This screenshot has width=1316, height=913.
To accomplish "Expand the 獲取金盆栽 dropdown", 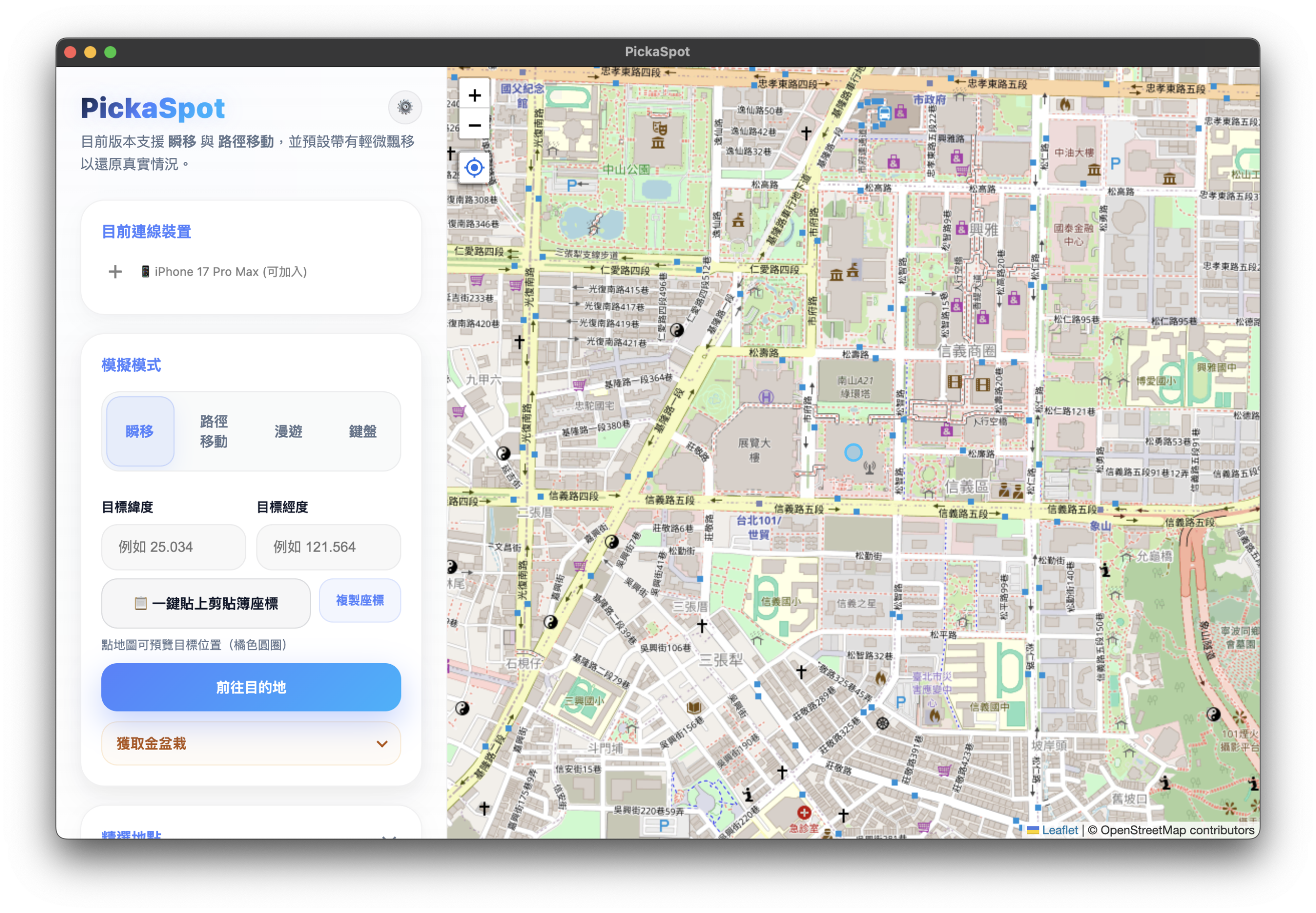I will (251, 743).
